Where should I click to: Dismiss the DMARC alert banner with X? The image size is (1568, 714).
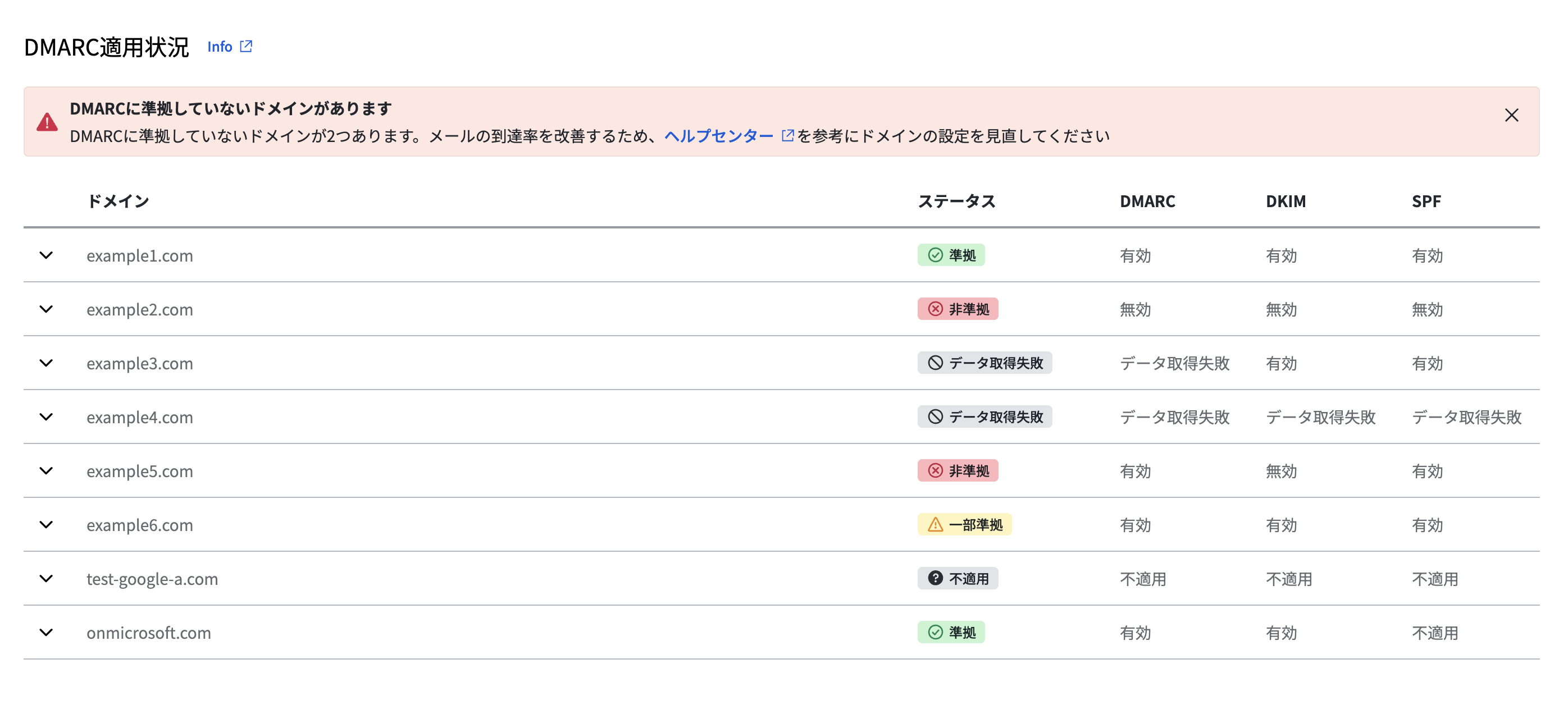pos(1511,115)
